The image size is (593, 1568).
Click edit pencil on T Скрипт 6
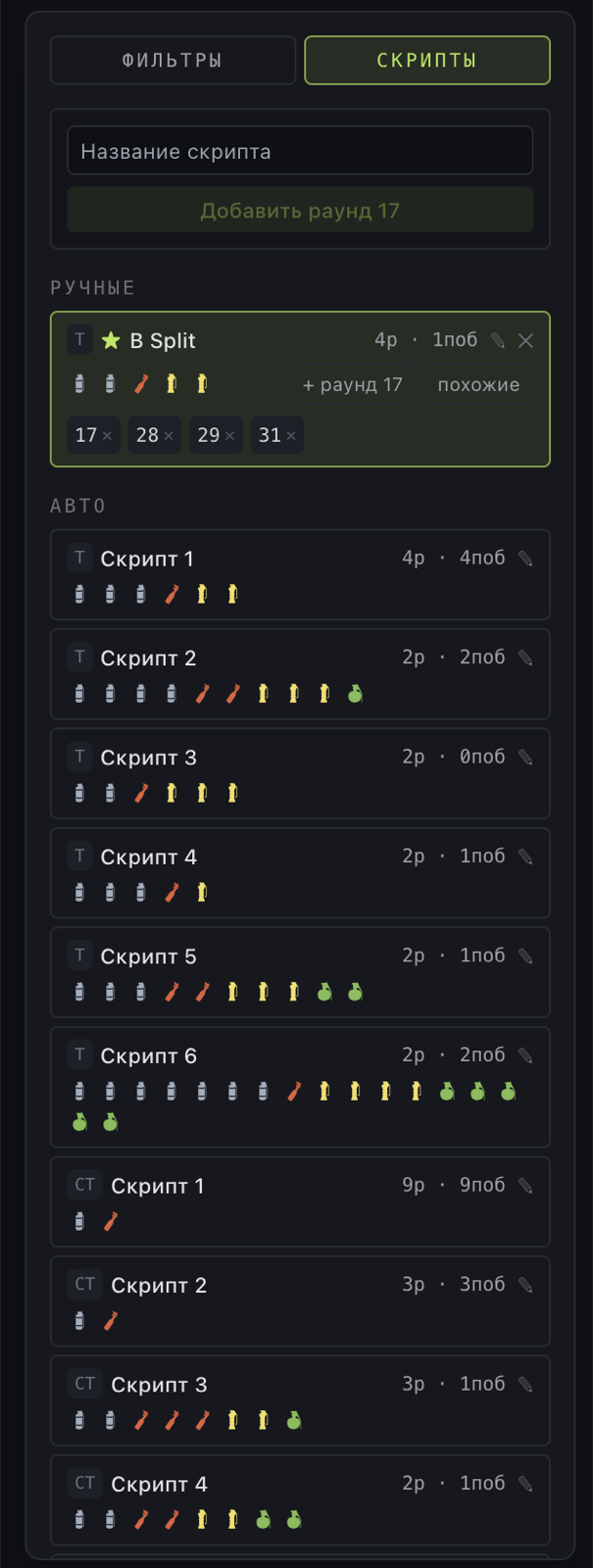[x=525, y=1055]
